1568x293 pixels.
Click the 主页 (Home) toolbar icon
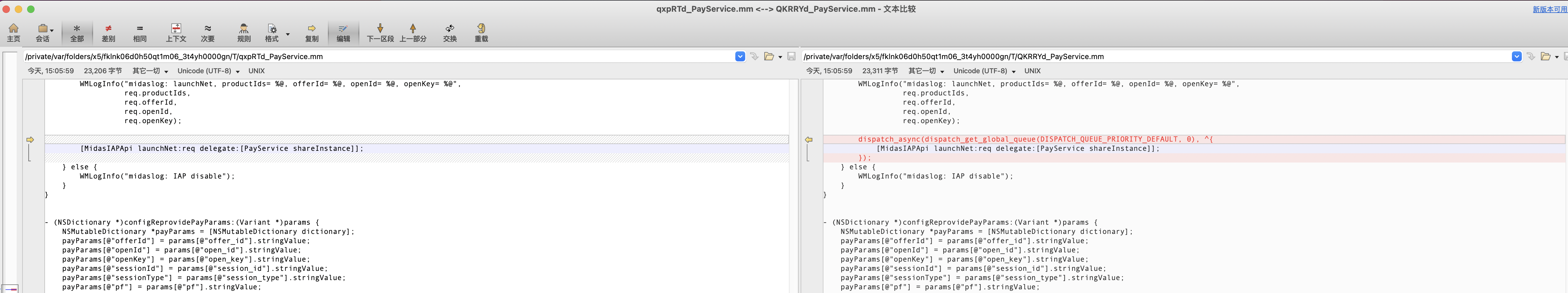(13, 33)
